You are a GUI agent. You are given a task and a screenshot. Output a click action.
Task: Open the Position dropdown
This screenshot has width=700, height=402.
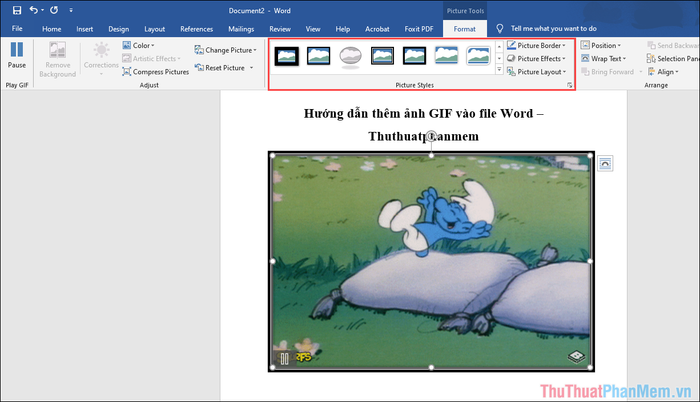[x=601, y=45]
